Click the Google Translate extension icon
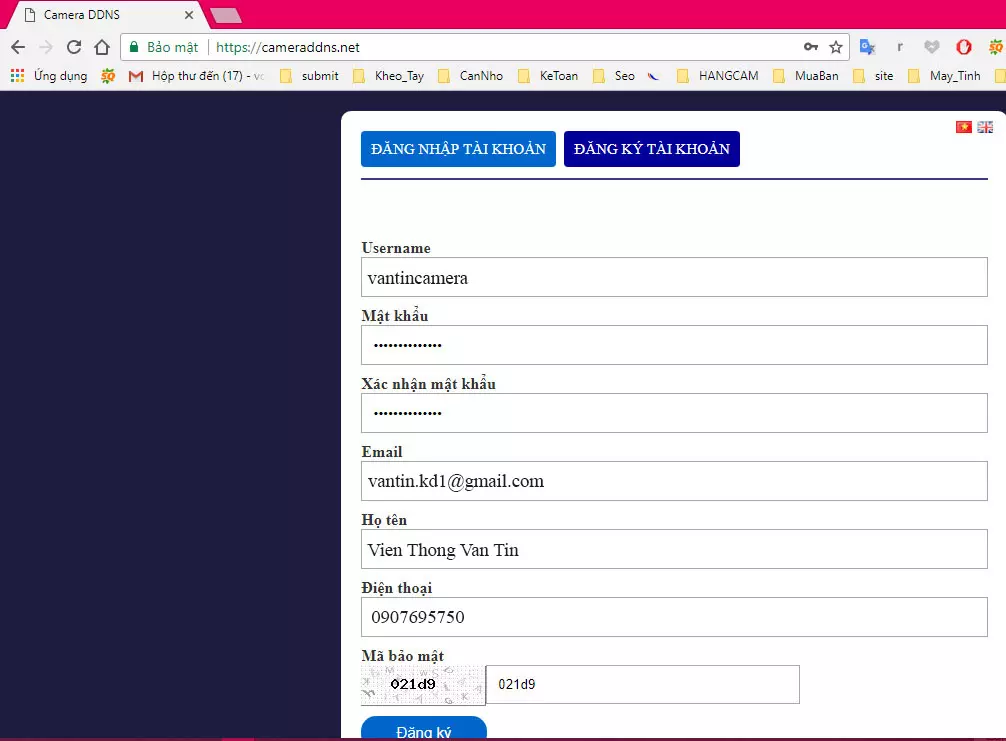The width and height of the screenshot is (1006, 741). pyautogui.click(x=868, y=47)
